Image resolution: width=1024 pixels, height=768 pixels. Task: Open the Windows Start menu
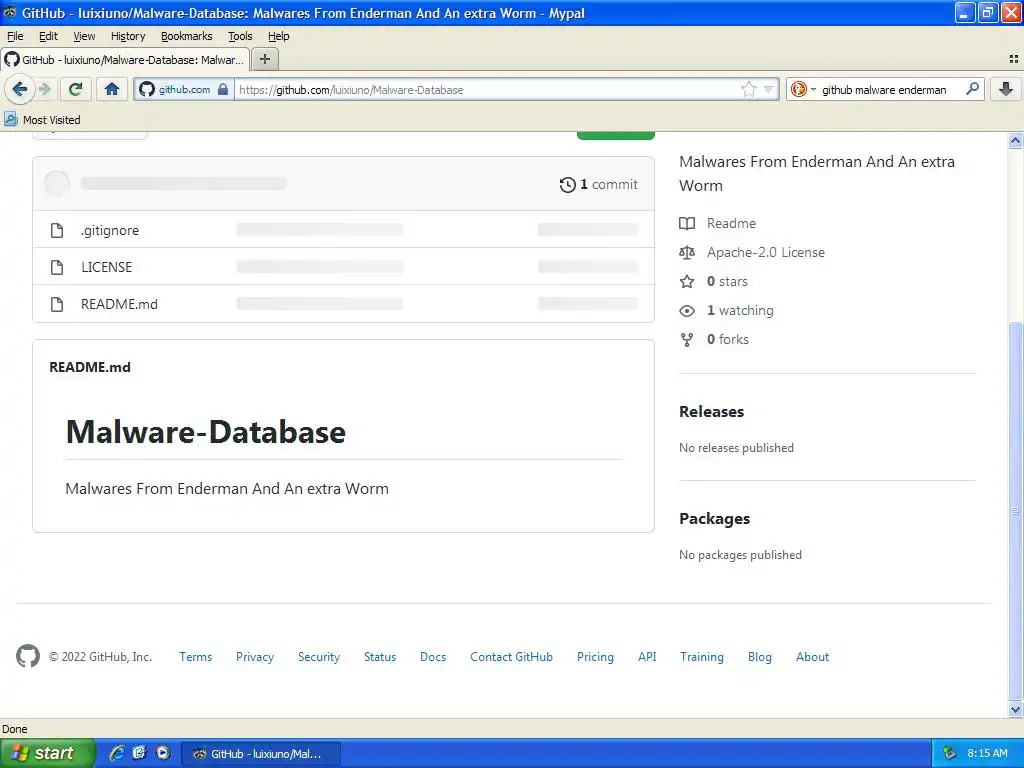point(46,753)
